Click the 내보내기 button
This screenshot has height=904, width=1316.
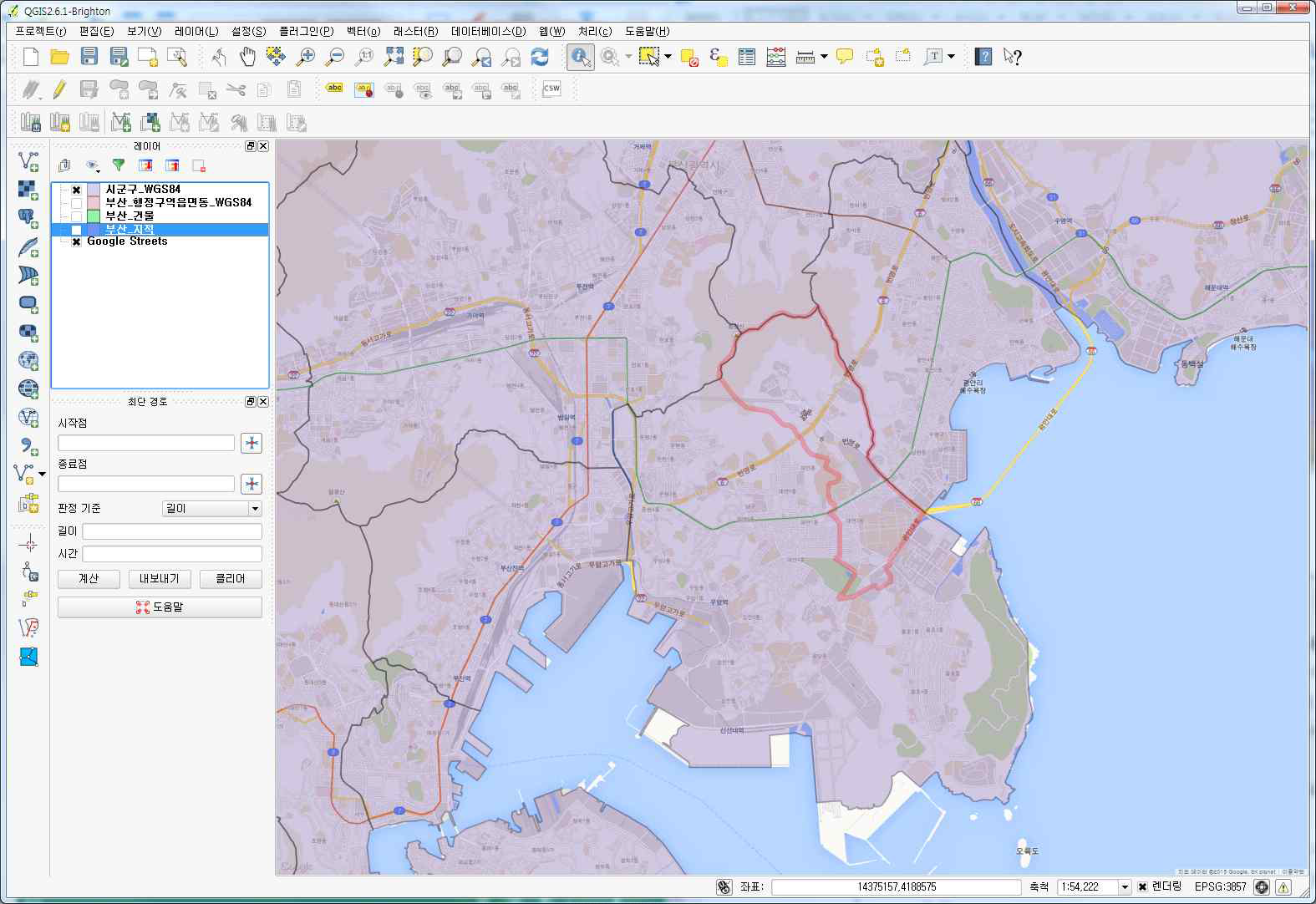tap(160, 579)
